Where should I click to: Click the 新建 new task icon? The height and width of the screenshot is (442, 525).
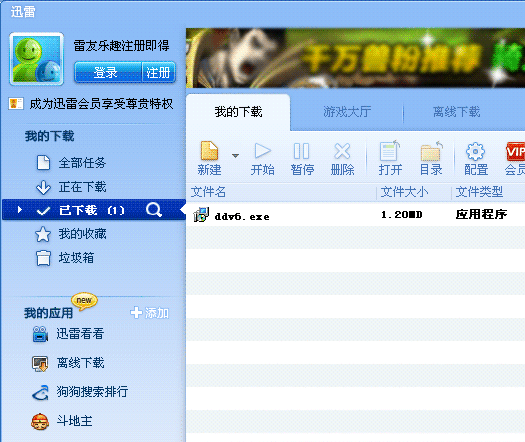tap(210, 151)
